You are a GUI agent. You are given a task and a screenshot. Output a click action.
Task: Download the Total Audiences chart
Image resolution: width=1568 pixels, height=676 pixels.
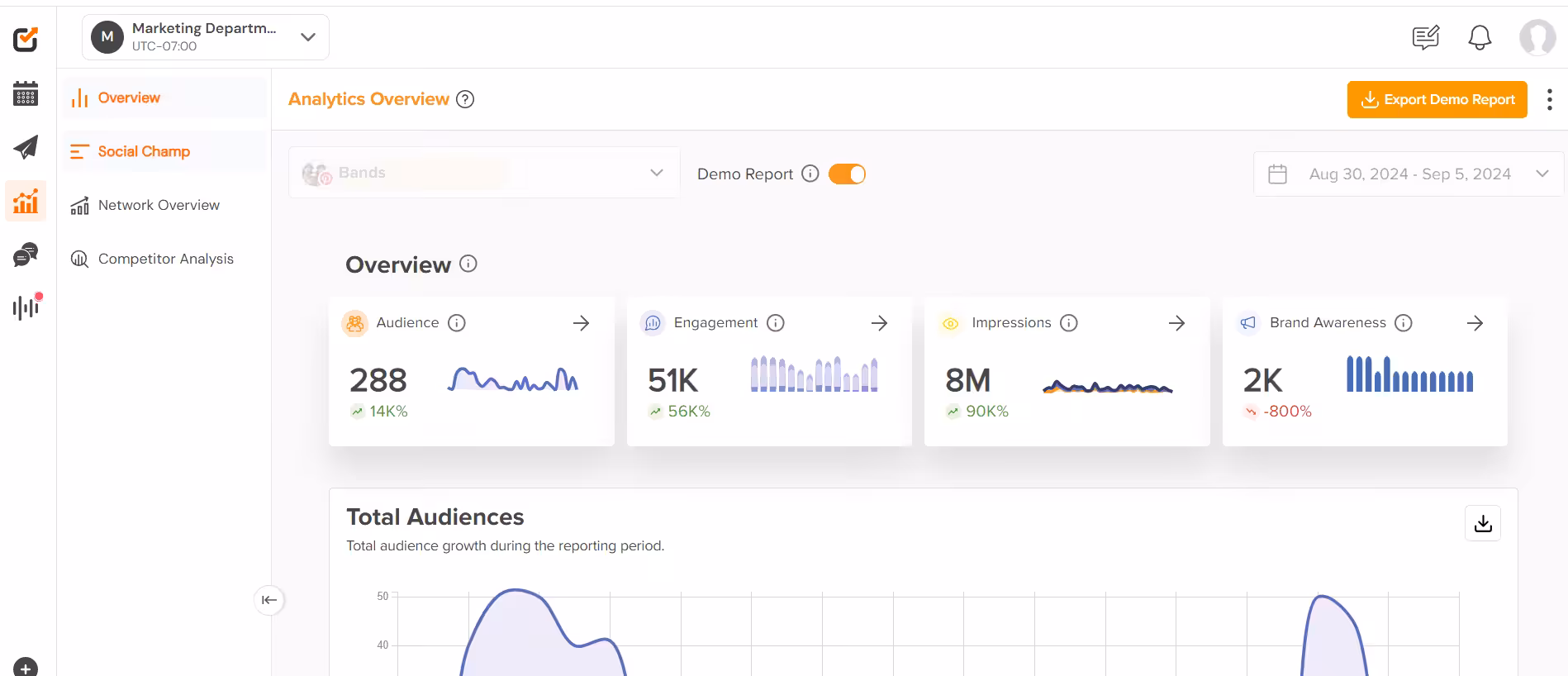[x=1483, y=523]
